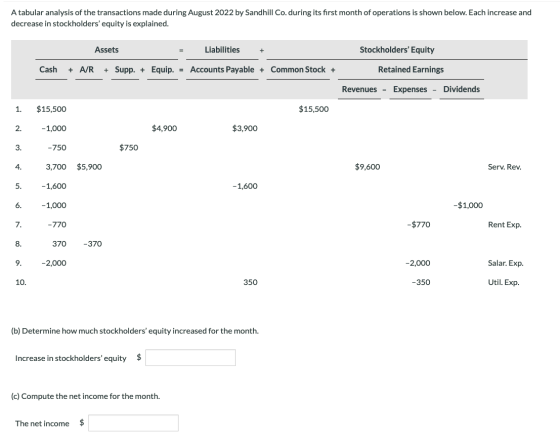Click the Increase in stockholders' equity input field
Viewport: 560px width, 444px height.
tap(190, 357)
